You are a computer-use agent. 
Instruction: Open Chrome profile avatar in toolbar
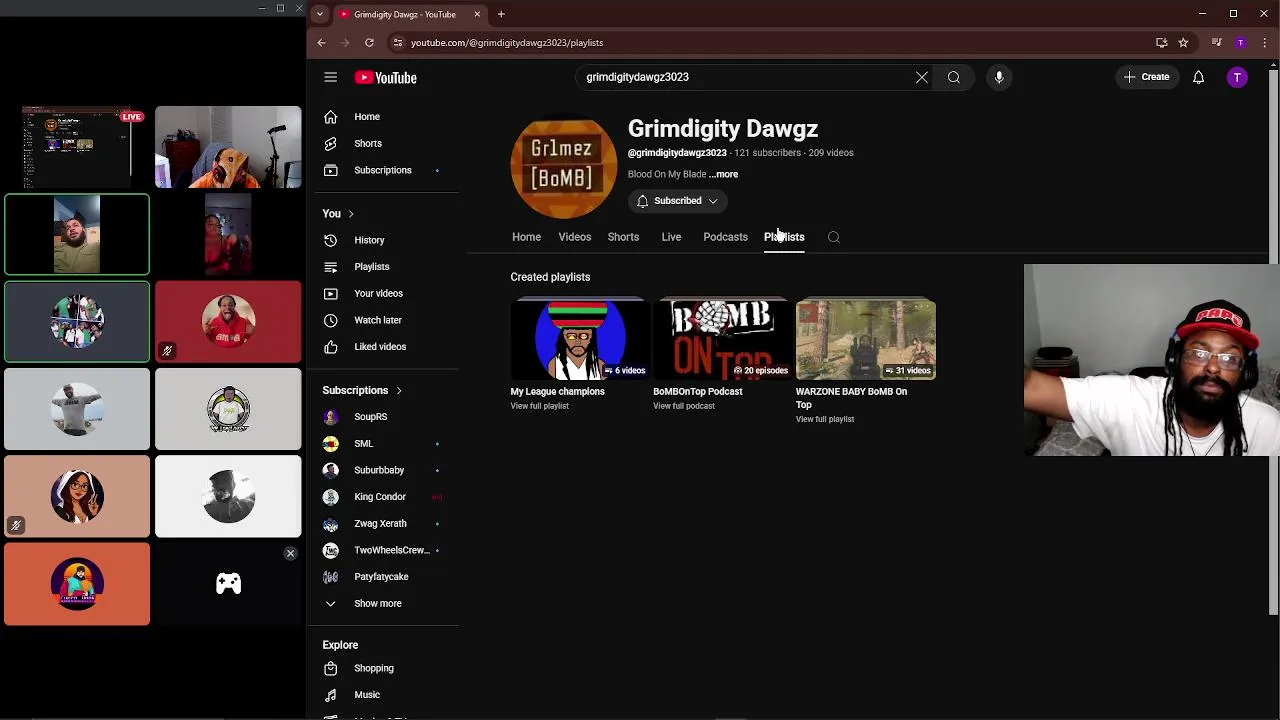pyautogui.click(x=1241, y=43)
